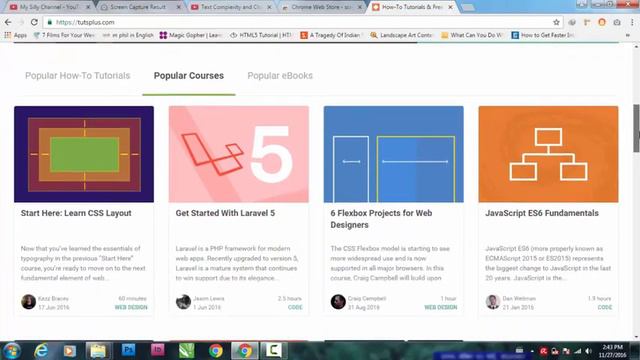Image resolution: width=640 pixels, height=360 pixels.
Task: Click the address bar URL field
Action: (x=302, y=22)
